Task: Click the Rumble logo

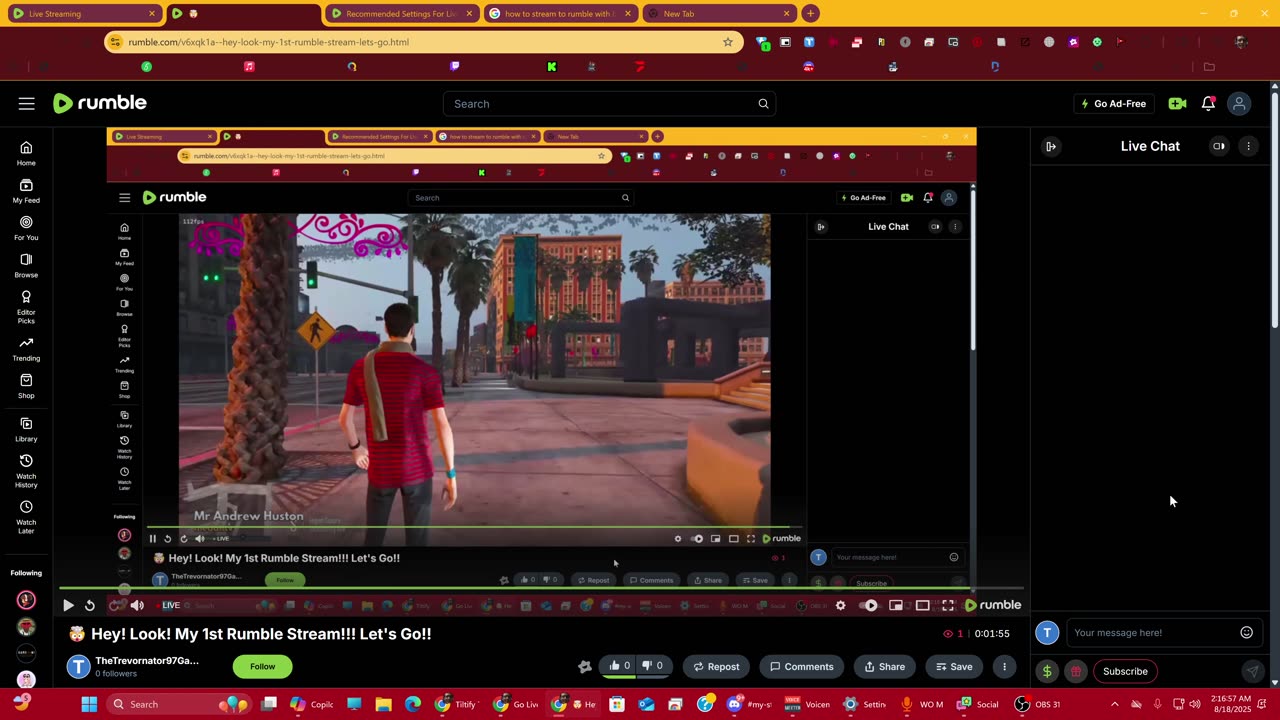Action: click(100, 103)
